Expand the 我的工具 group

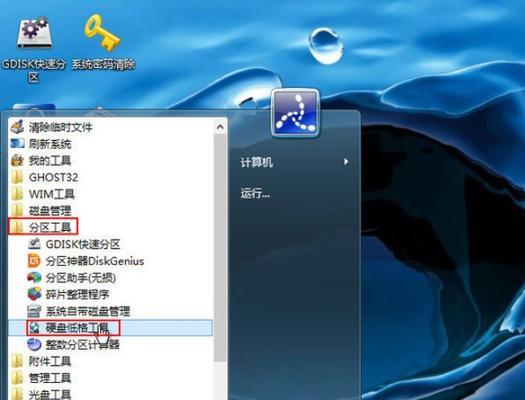click(50, 161)
